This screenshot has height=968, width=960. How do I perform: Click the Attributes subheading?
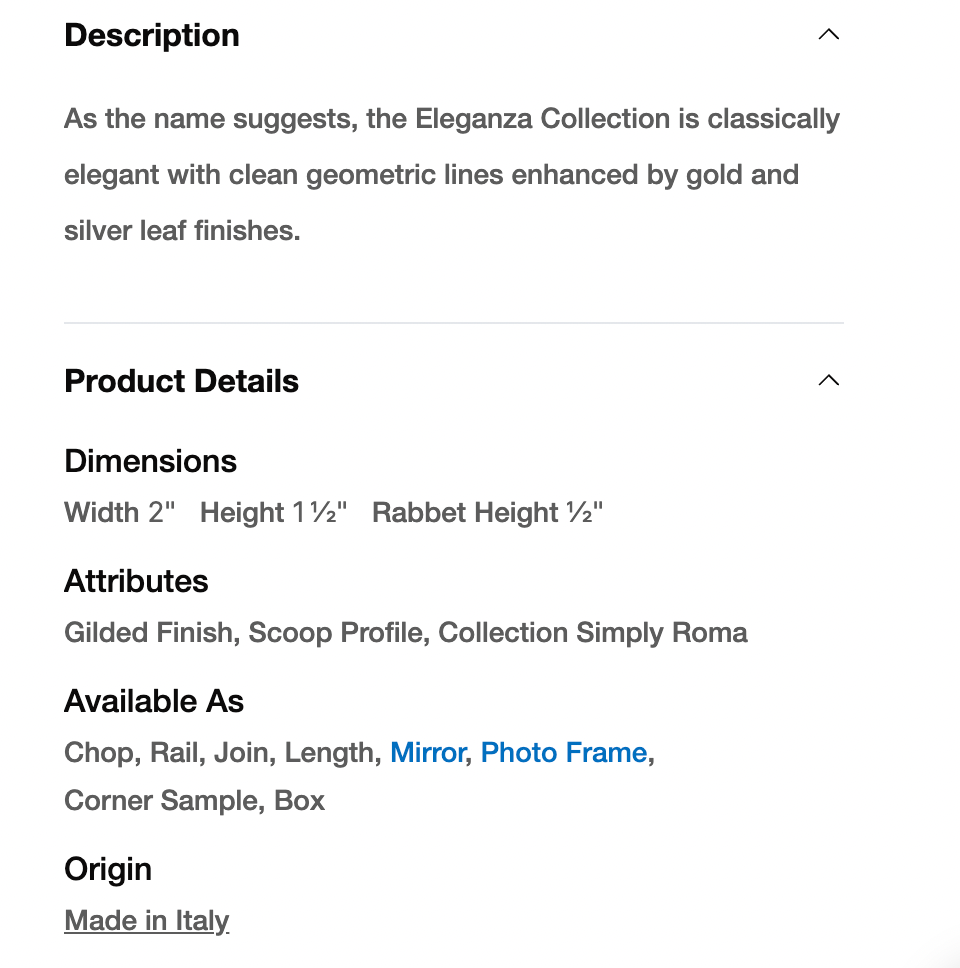pos(136,581)
